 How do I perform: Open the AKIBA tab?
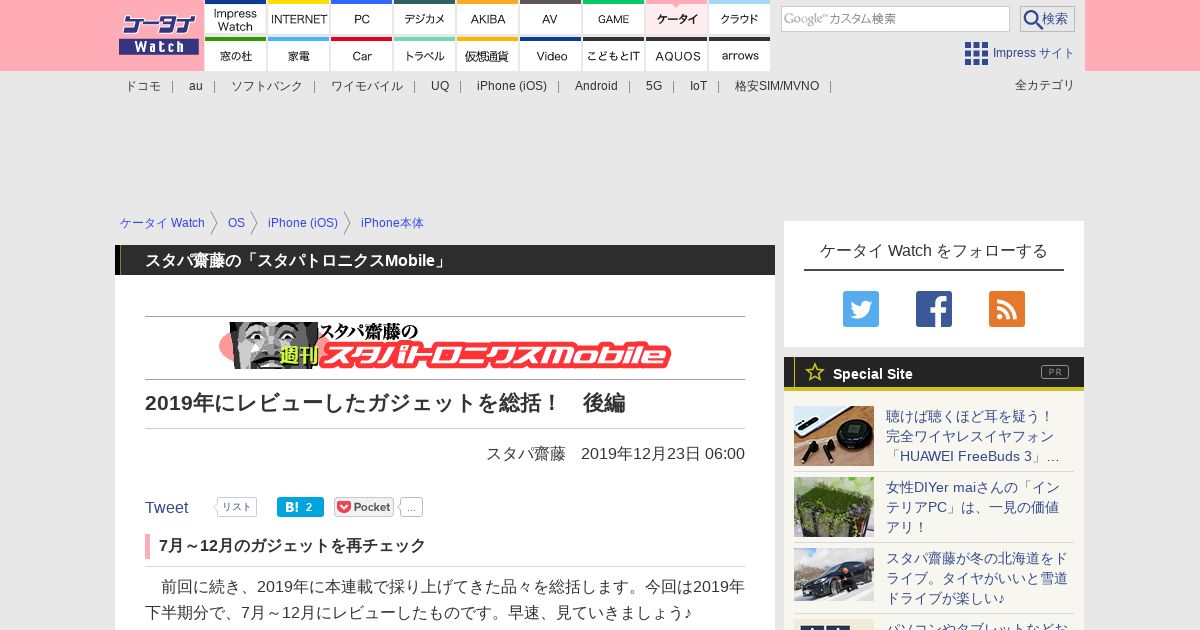point(488,18)
